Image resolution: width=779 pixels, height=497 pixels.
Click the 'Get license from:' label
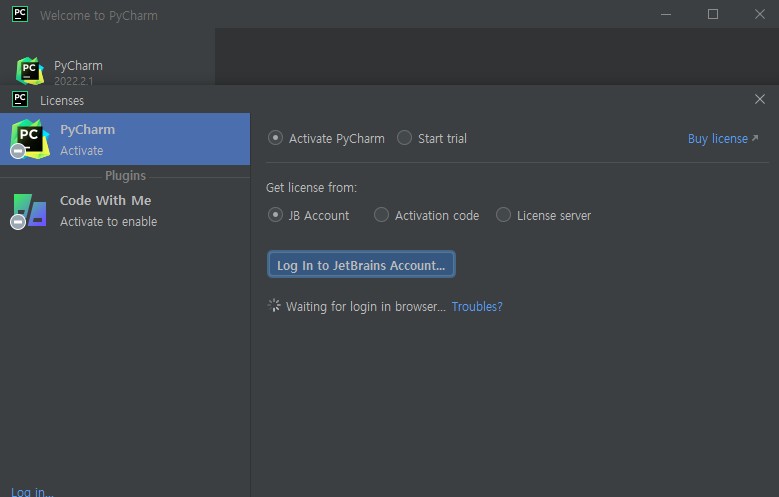pos(311,188)
